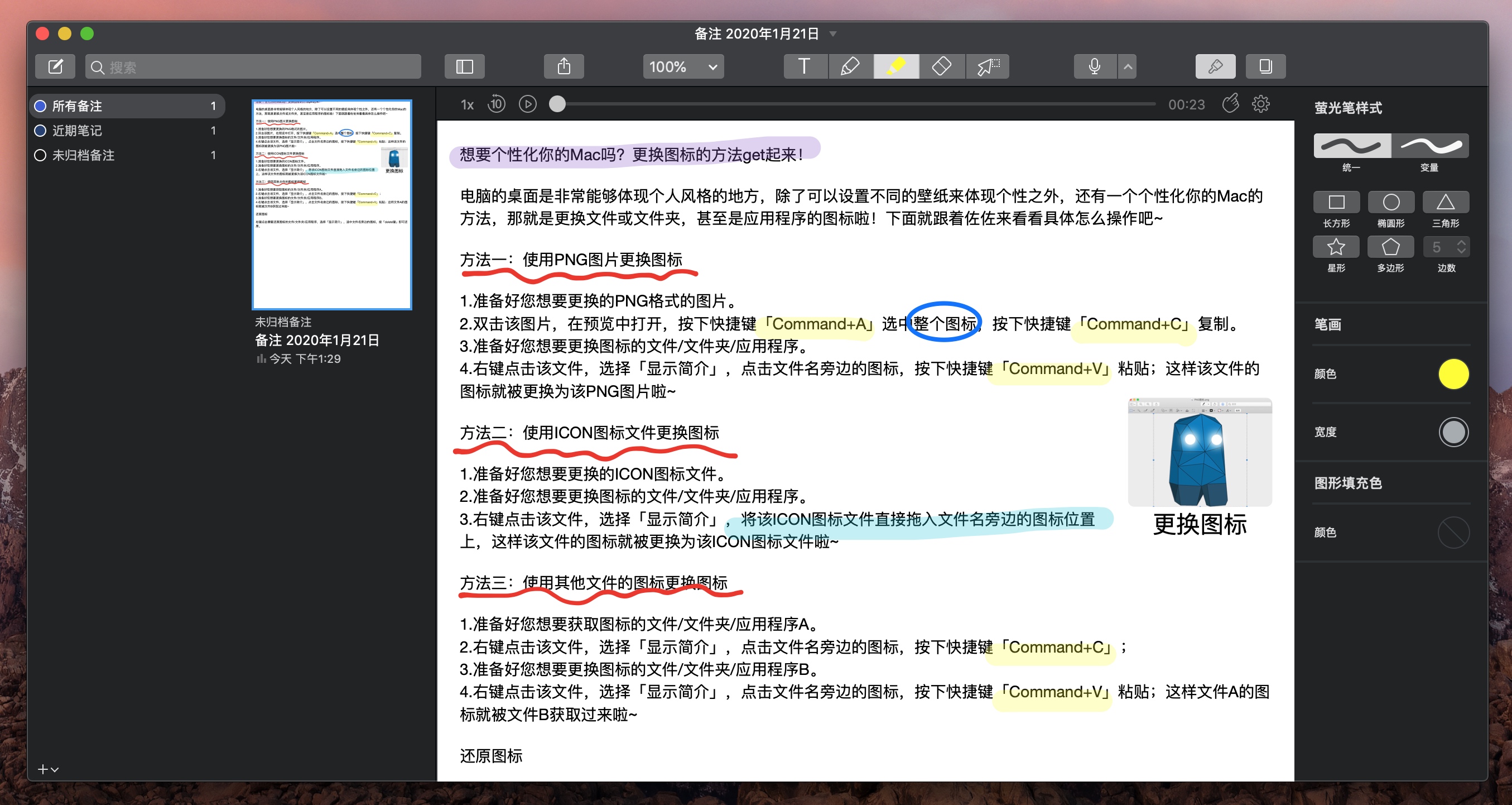
Task: Open note title dropdown arrow
Action: 833,34
